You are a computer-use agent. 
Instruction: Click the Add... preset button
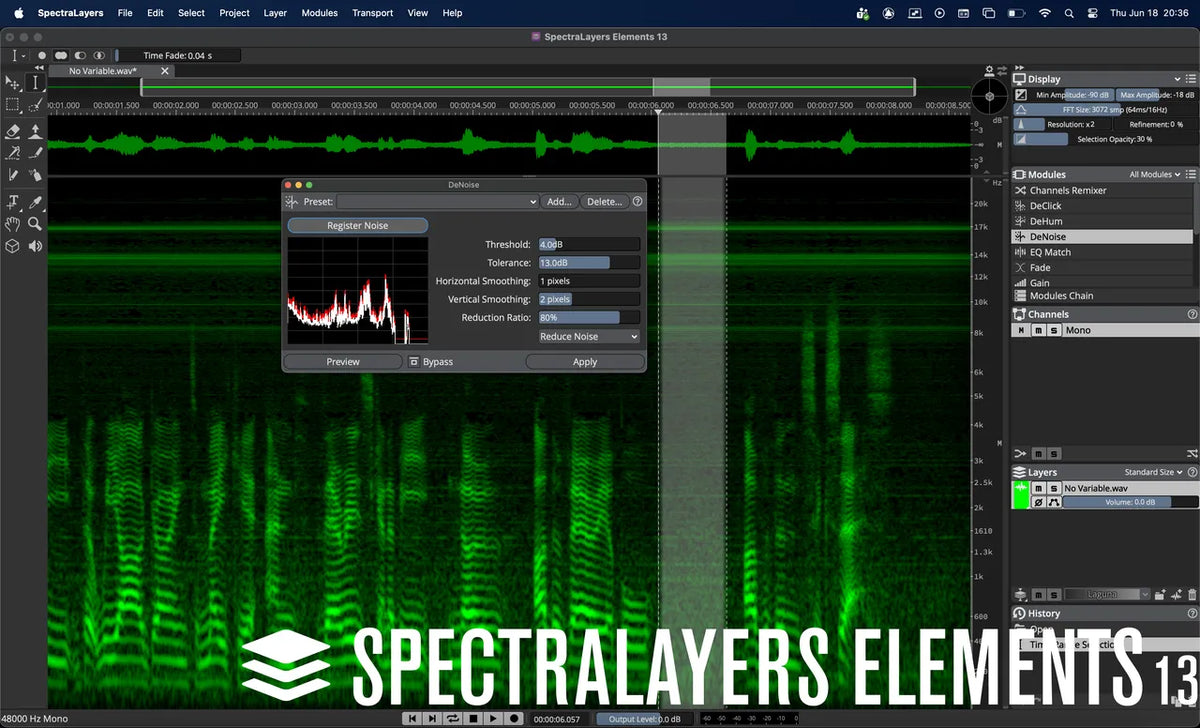coord(559,201)
